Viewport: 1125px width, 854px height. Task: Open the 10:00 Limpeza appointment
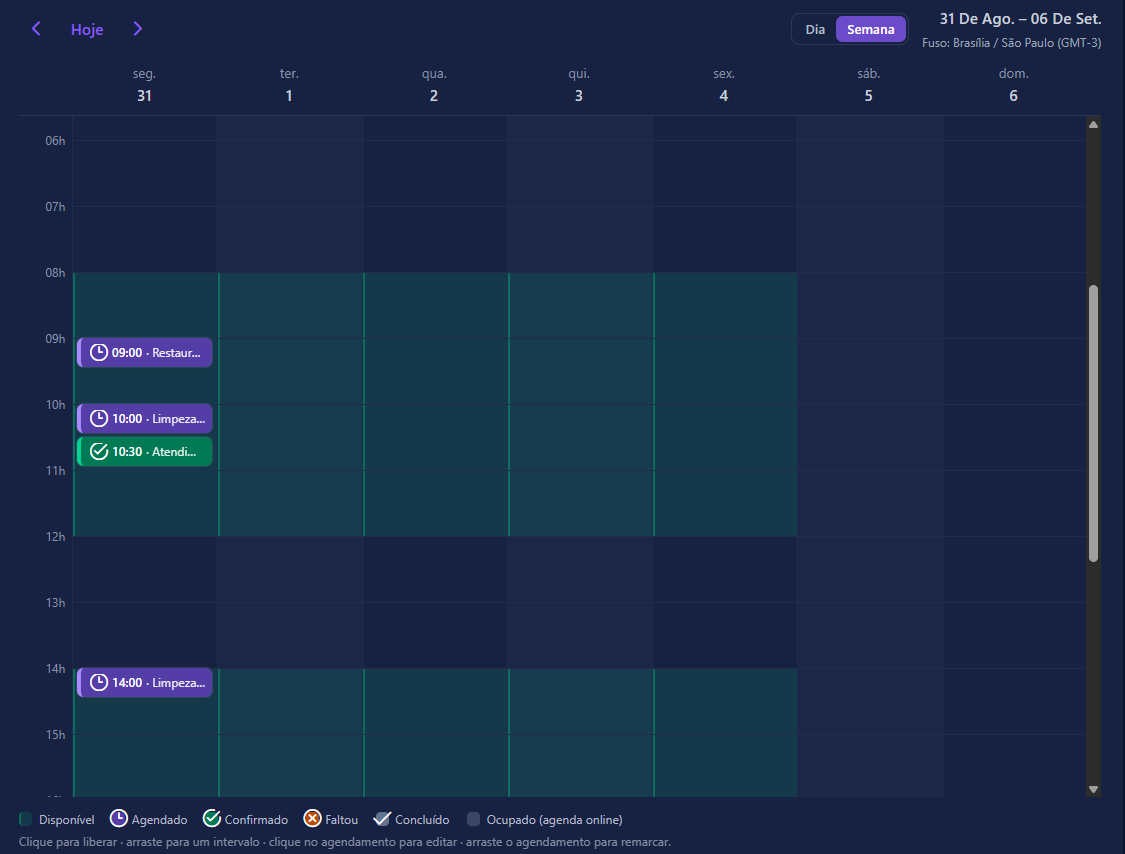point(145,418)
